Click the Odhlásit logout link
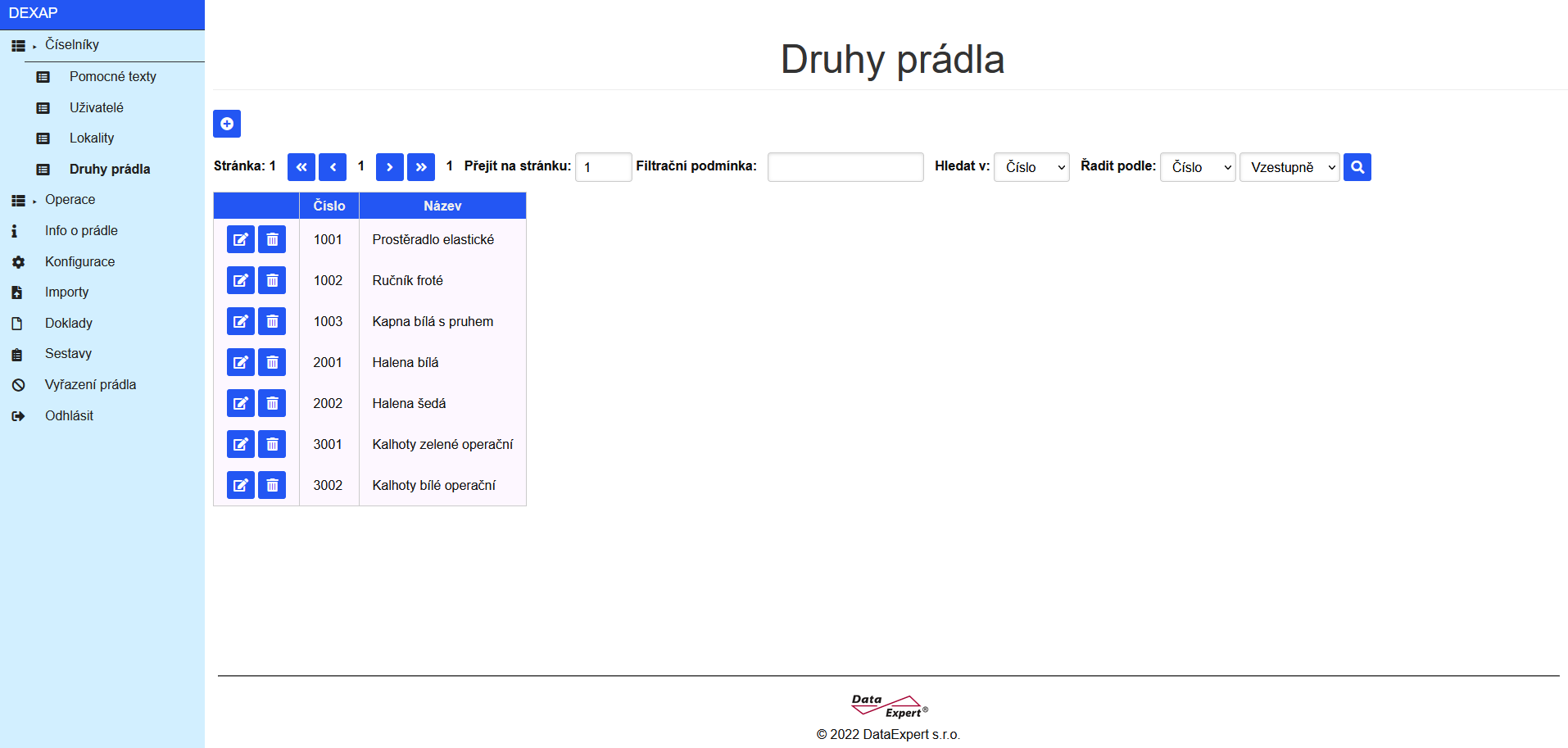 tap(69, 416)
